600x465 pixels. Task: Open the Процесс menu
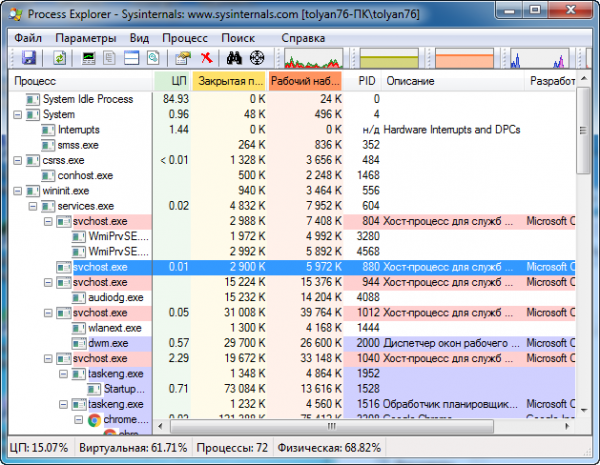pos(185,38)
